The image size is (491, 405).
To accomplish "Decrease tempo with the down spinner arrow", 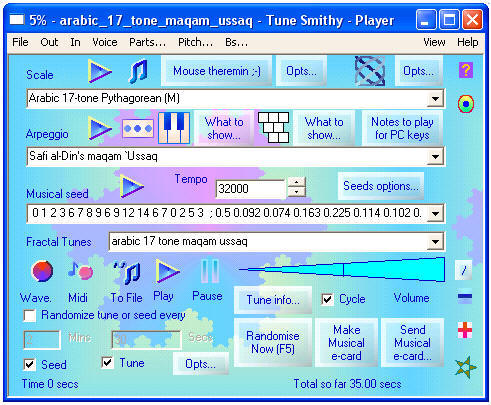I will click(x=296, y=192).
